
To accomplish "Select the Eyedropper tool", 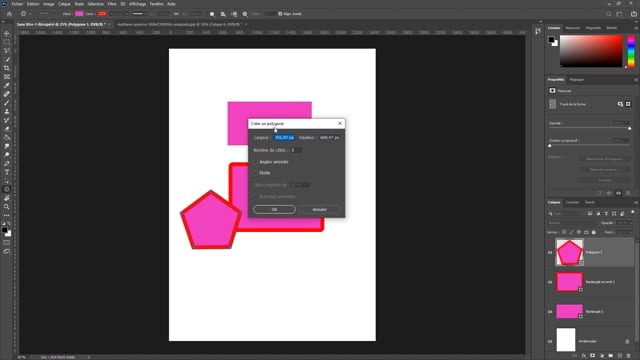I will tap(7, 85).
